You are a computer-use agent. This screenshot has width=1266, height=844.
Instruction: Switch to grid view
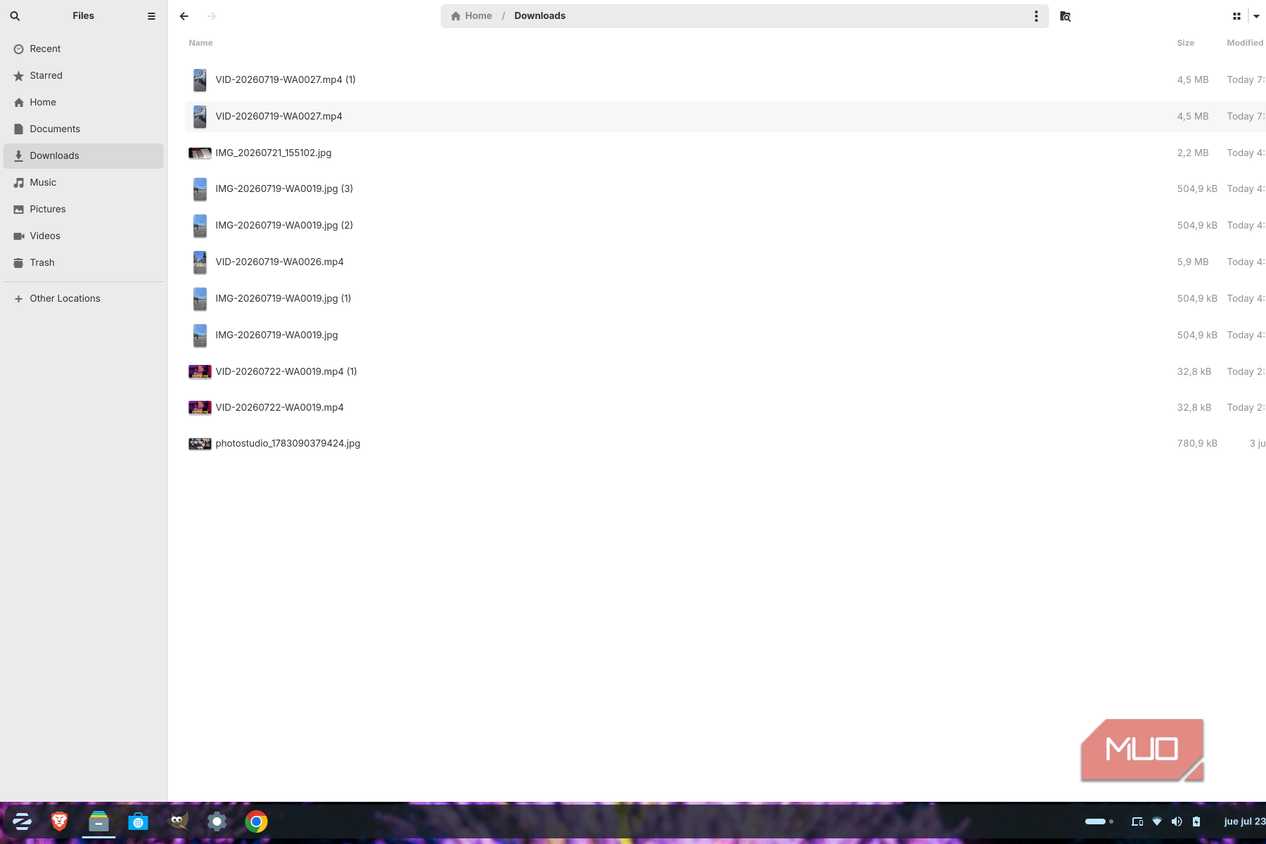(1237, 16)
